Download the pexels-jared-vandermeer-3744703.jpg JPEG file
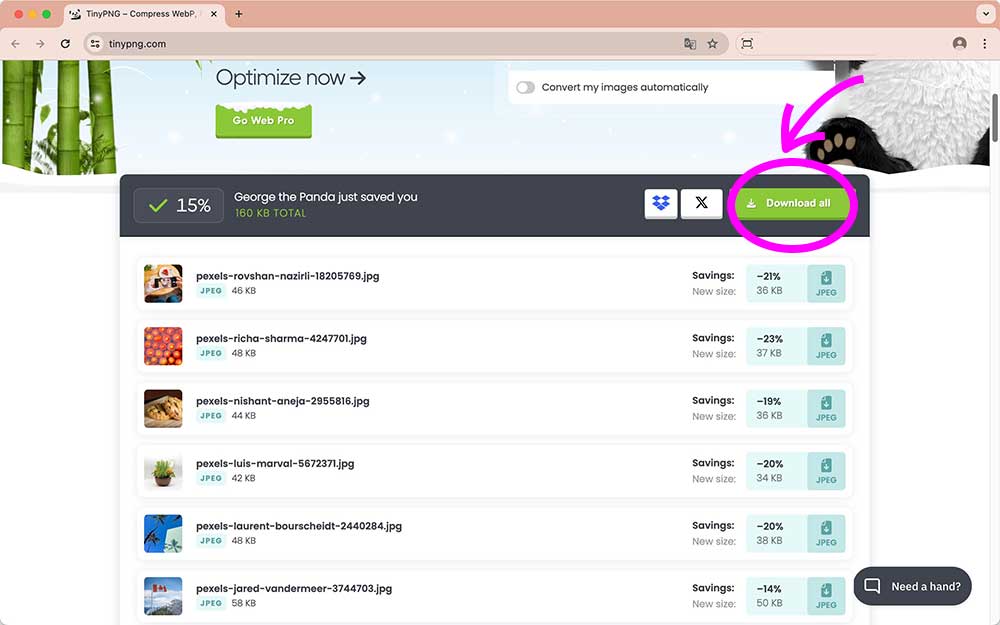Screen dimensions: 1000x625 point(826,596)
